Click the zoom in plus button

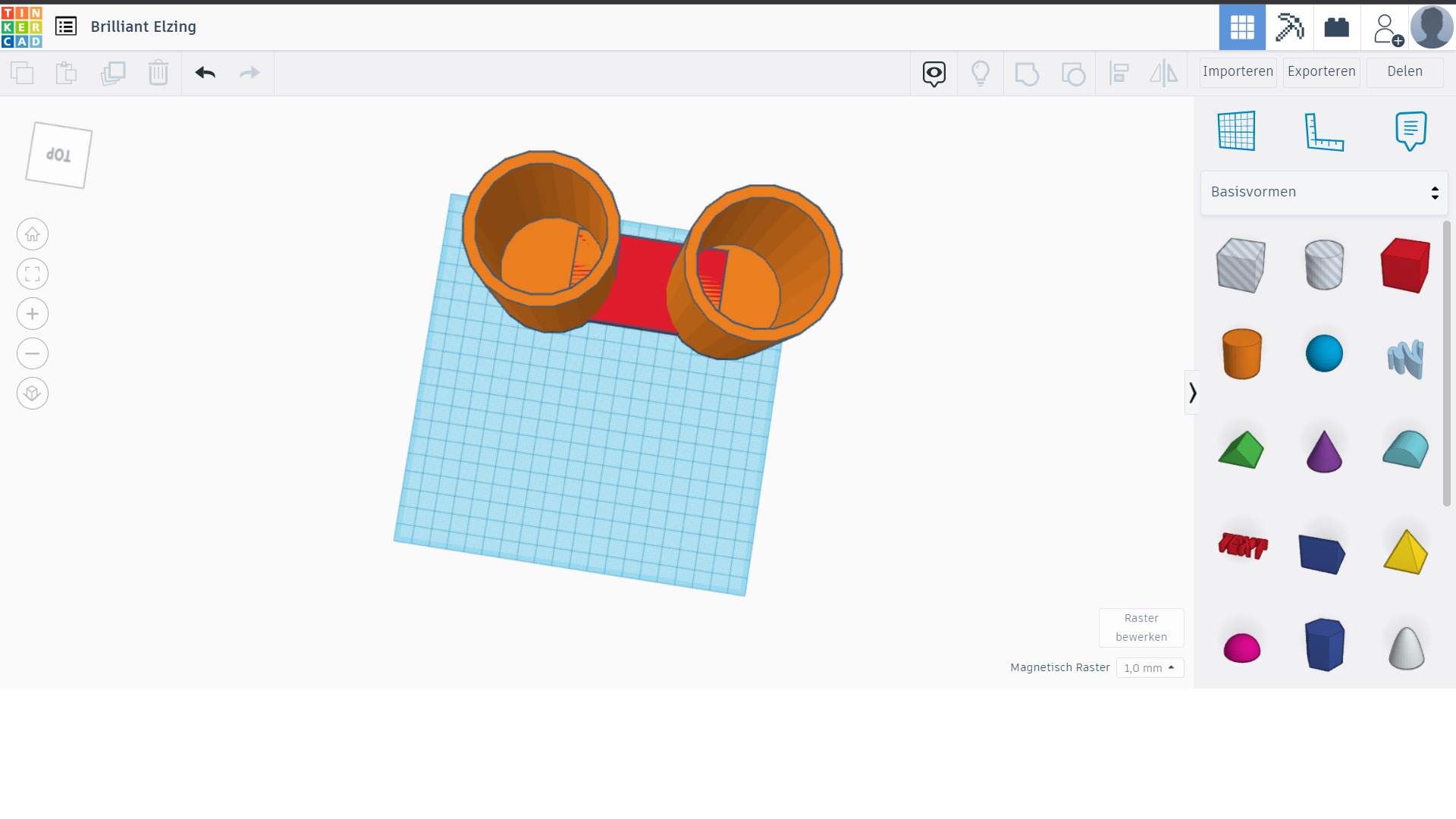coord(33,314)
